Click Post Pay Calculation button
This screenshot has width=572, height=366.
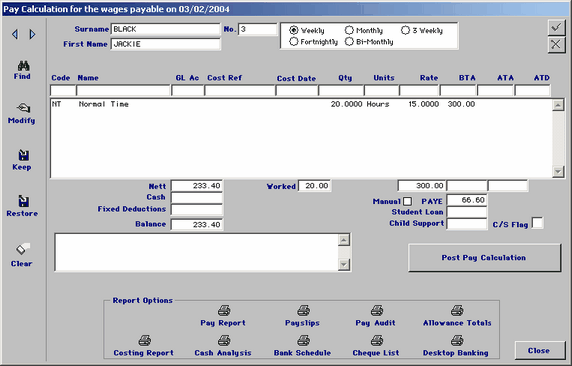(x=484, y=258)
